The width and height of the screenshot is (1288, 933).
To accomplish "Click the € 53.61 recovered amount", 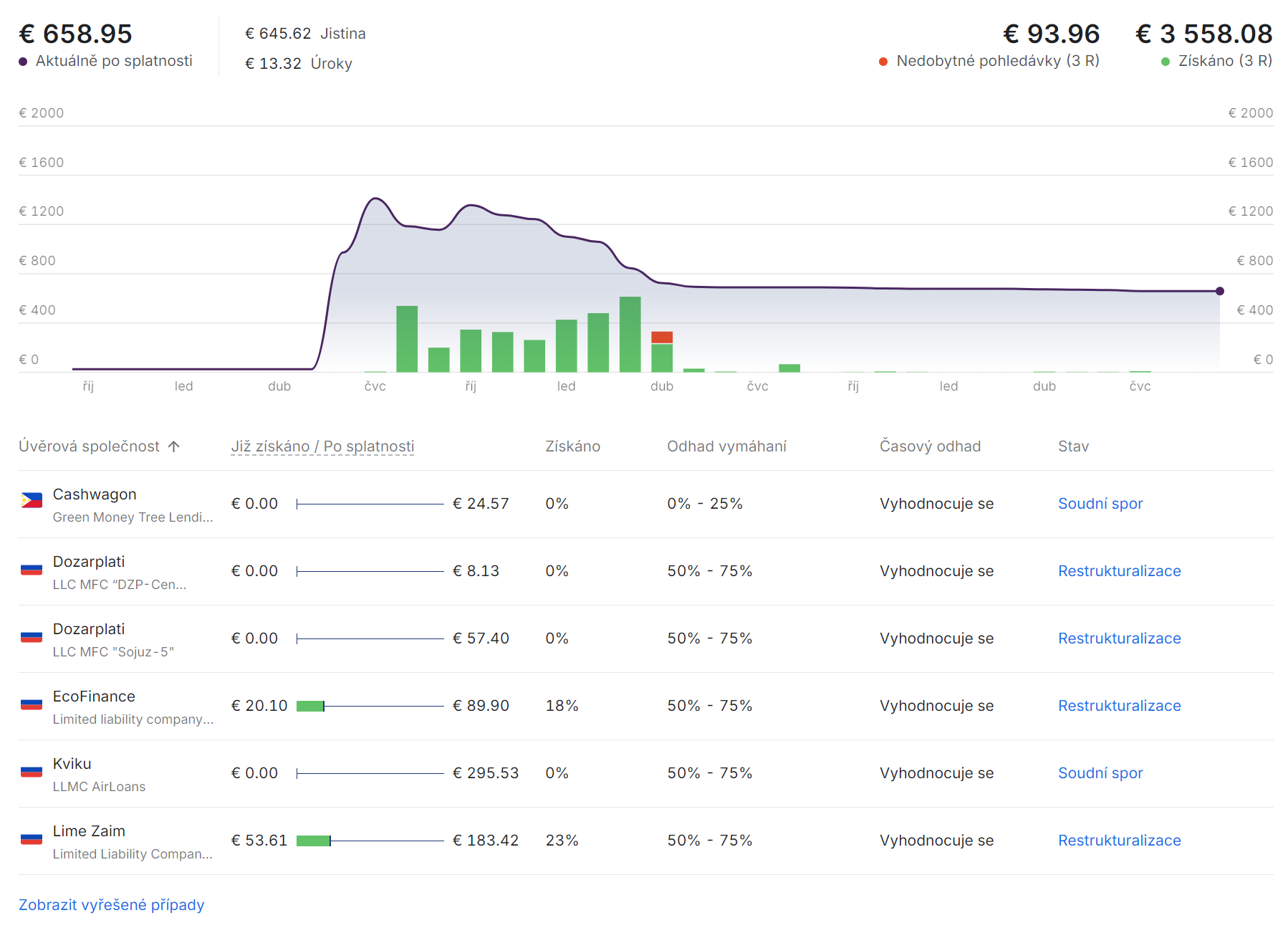I will (259, 841).
